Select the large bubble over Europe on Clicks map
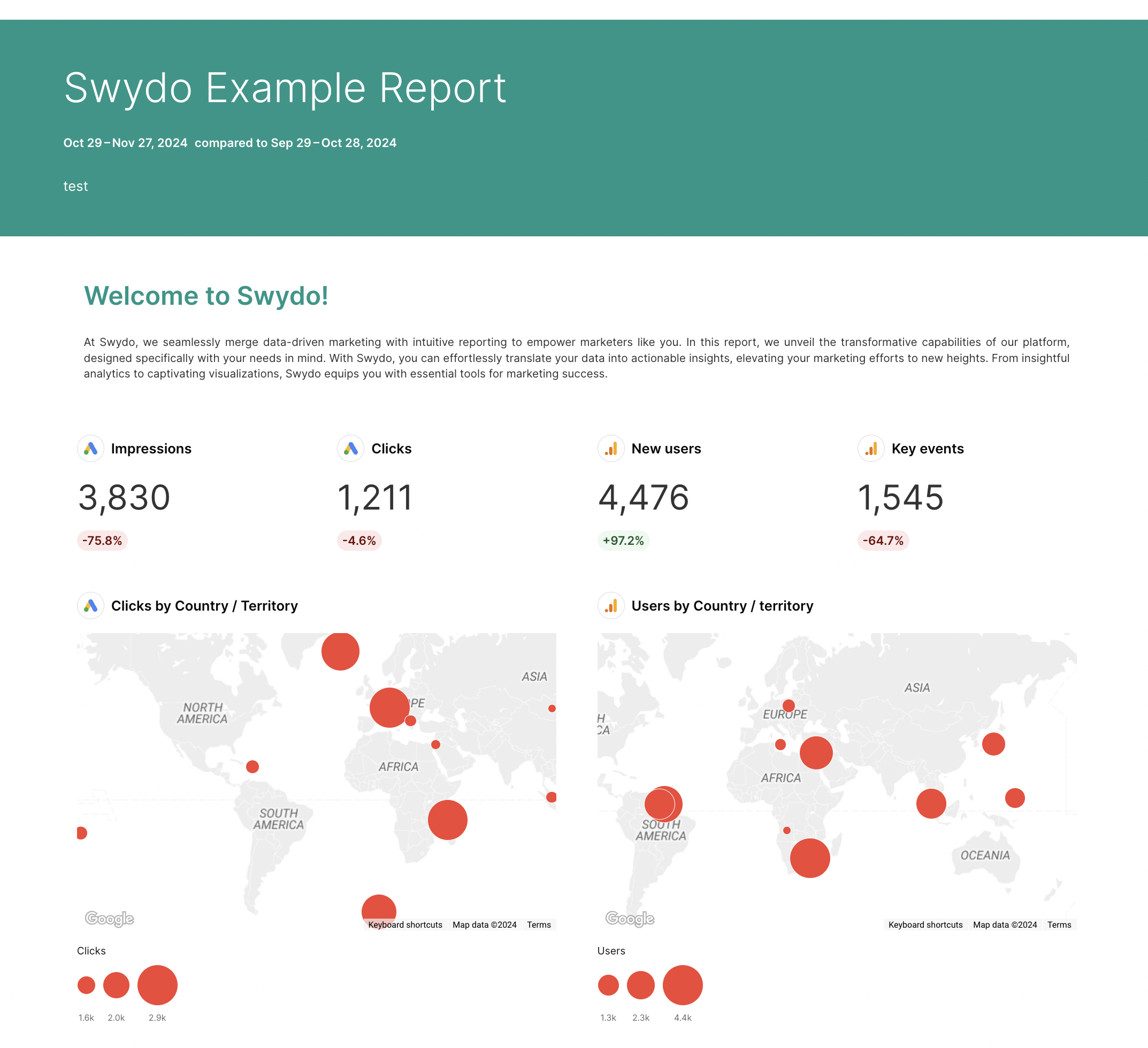 [x=389, y=707]
